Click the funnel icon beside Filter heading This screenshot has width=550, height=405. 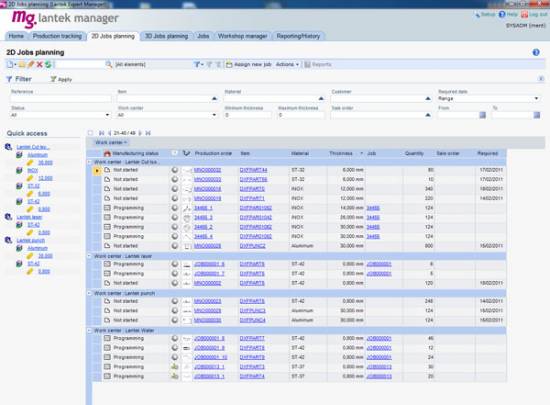9,79
